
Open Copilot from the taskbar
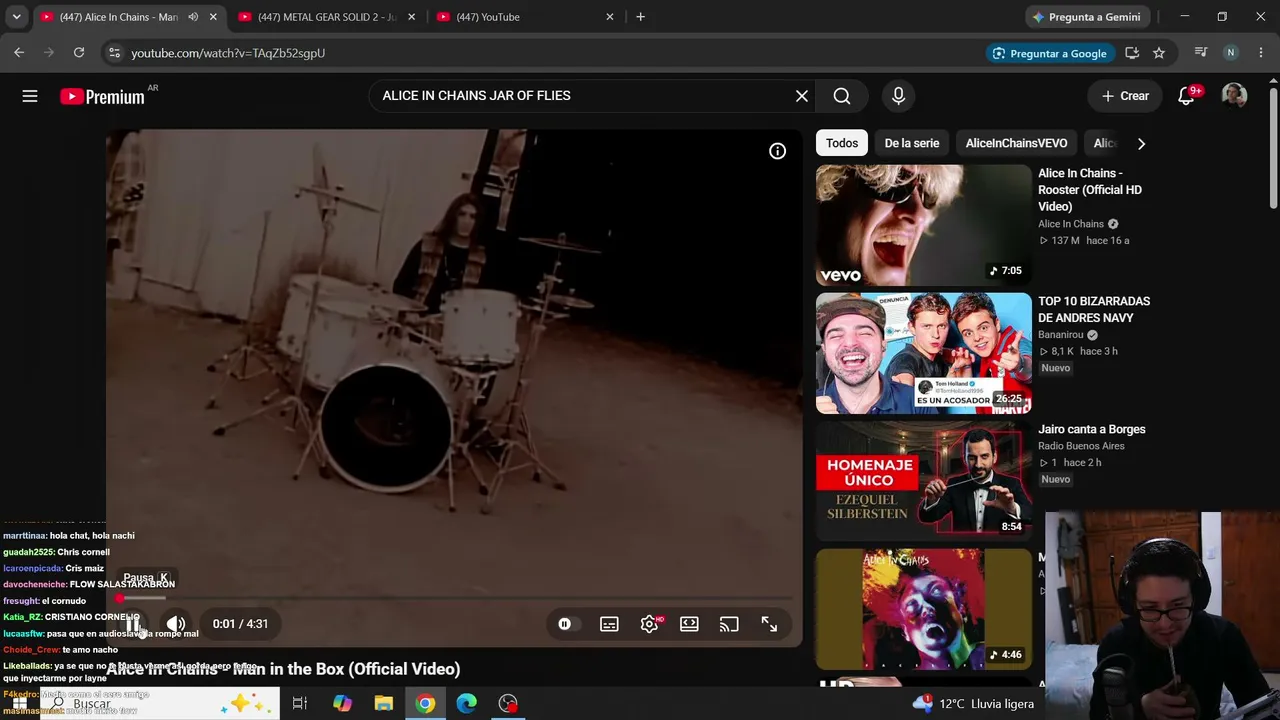tap(342, 704)
